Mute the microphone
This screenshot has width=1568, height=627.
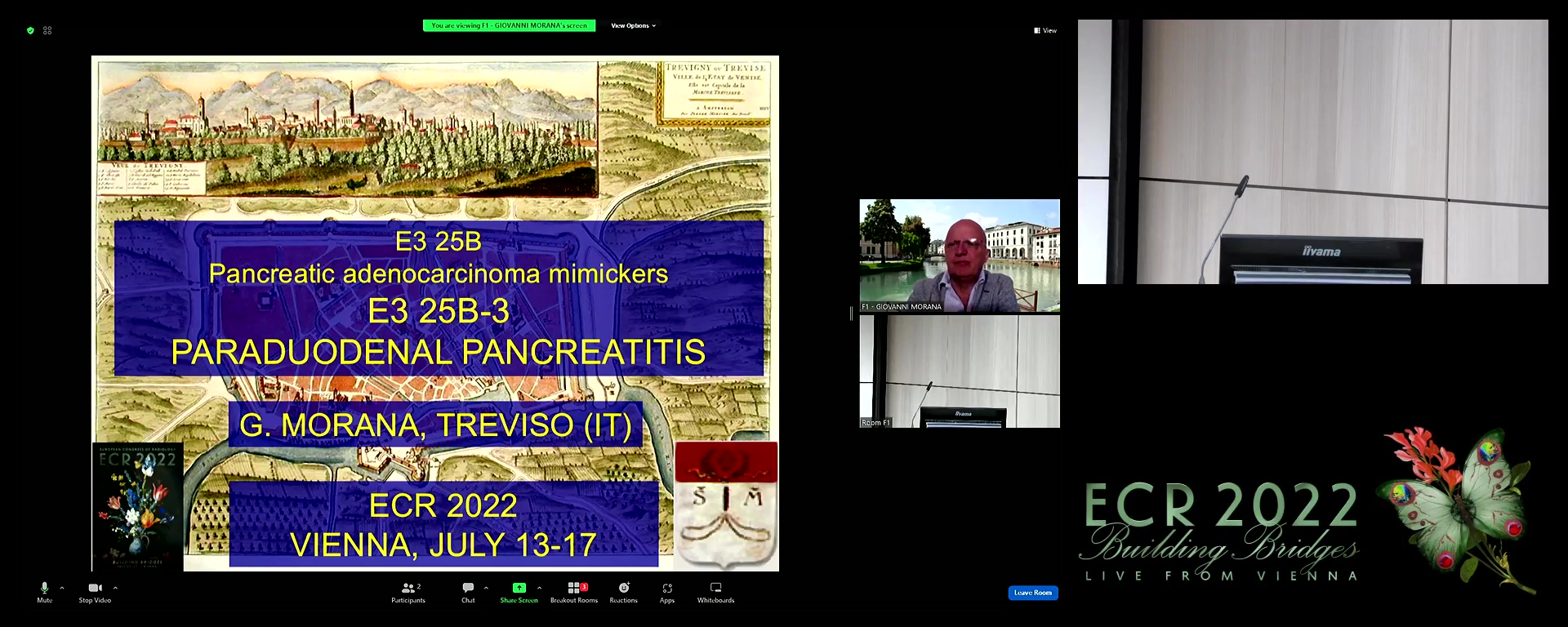(x=44, y=593)
